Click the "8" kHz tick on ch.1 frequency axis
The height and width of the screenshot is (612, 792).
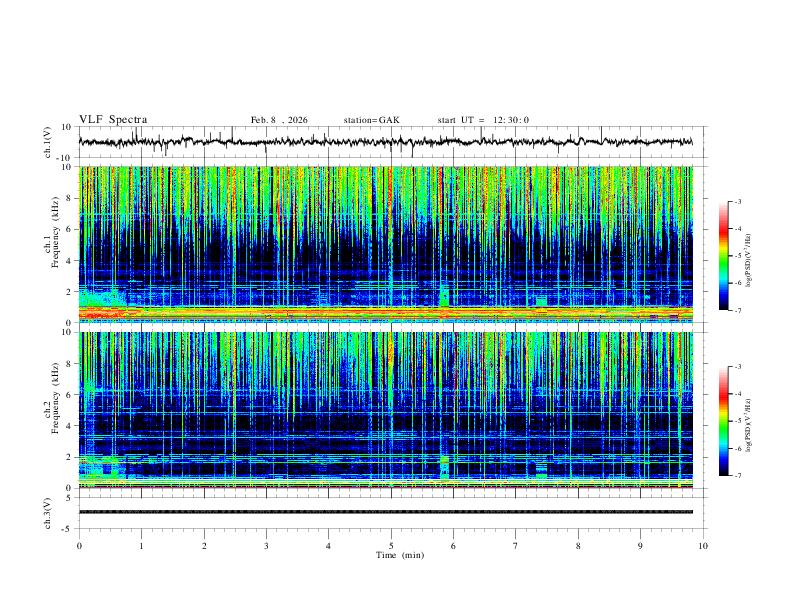coord(70,198)
